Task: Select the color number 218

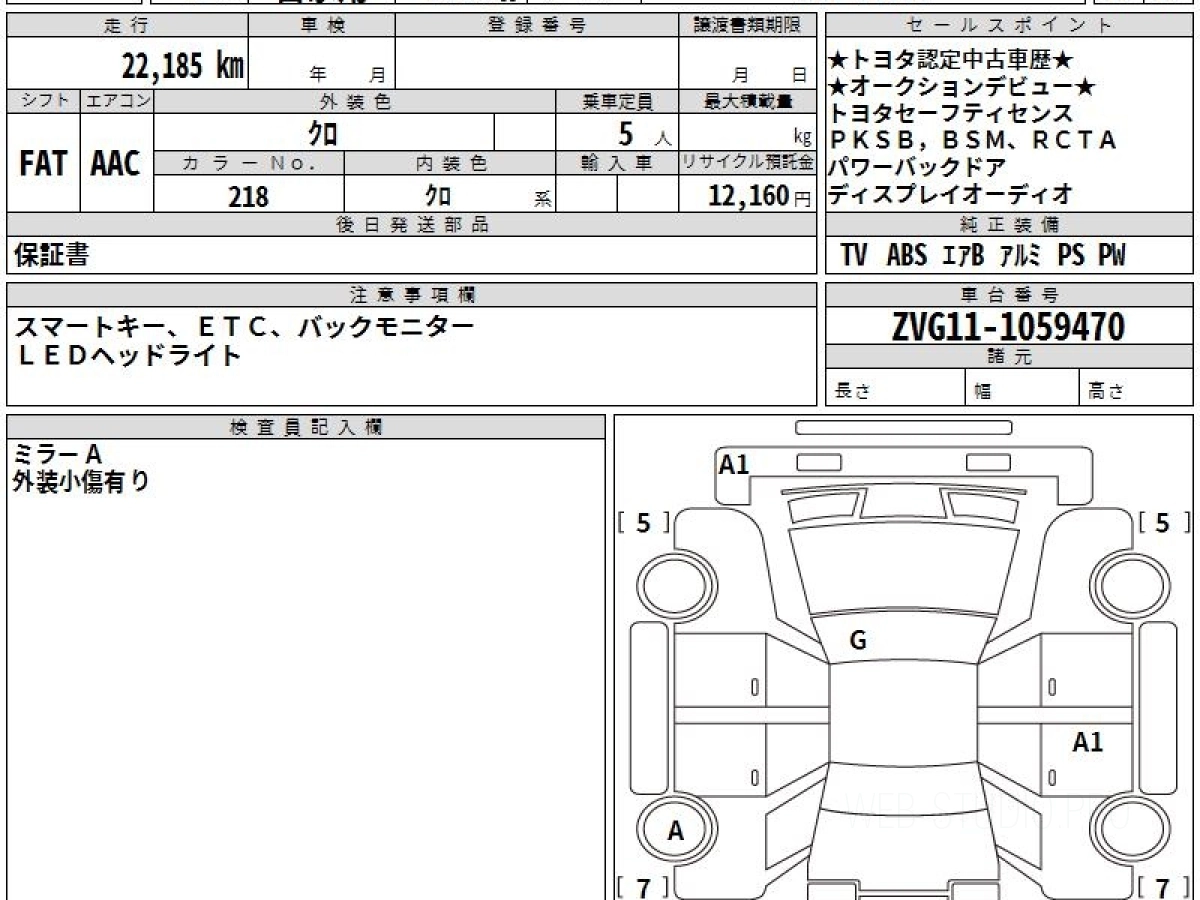Action: [x=249, y=196]
